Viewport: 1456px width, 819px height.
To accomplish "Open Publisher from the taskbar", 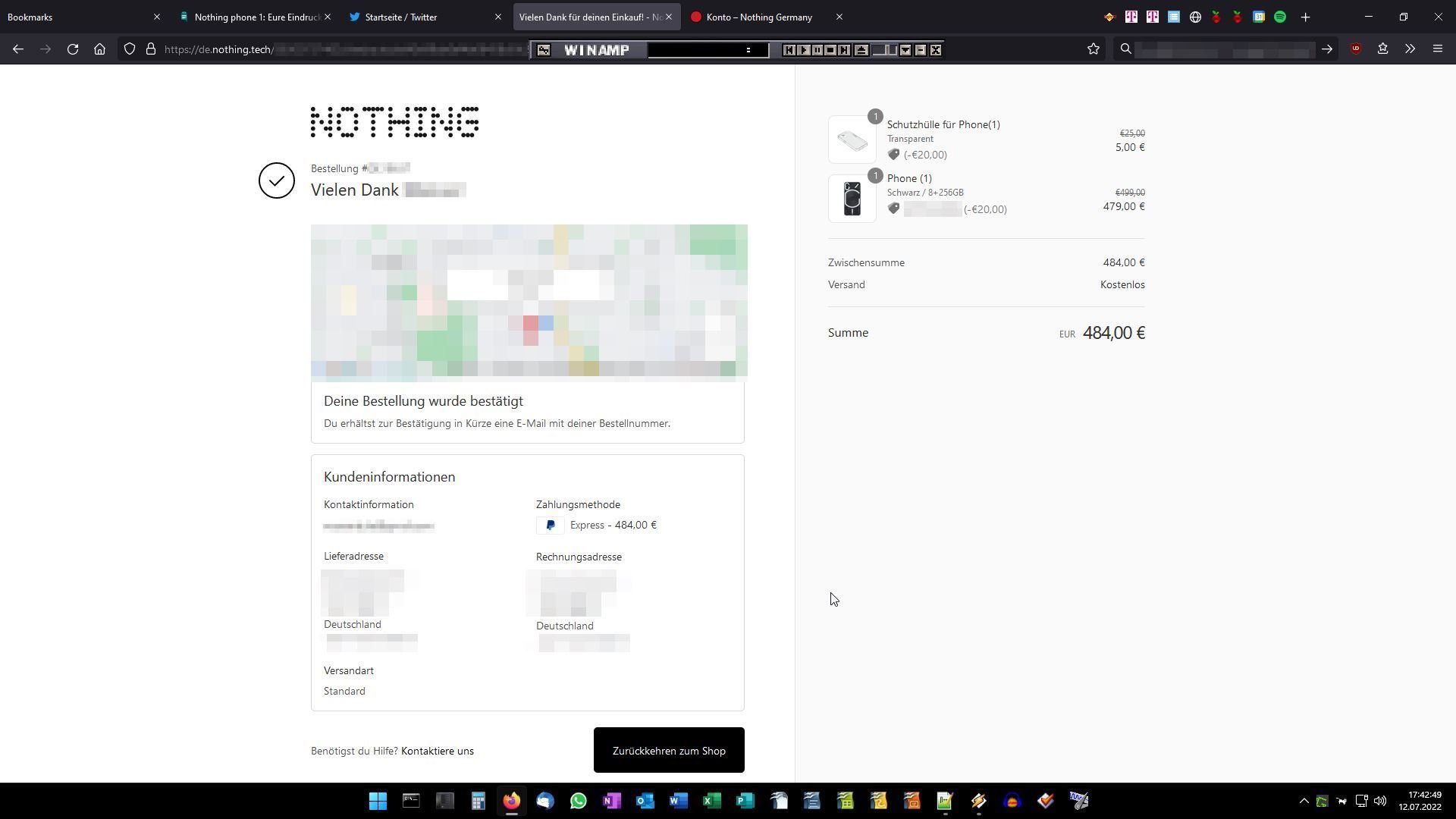I will pos(745,801).
